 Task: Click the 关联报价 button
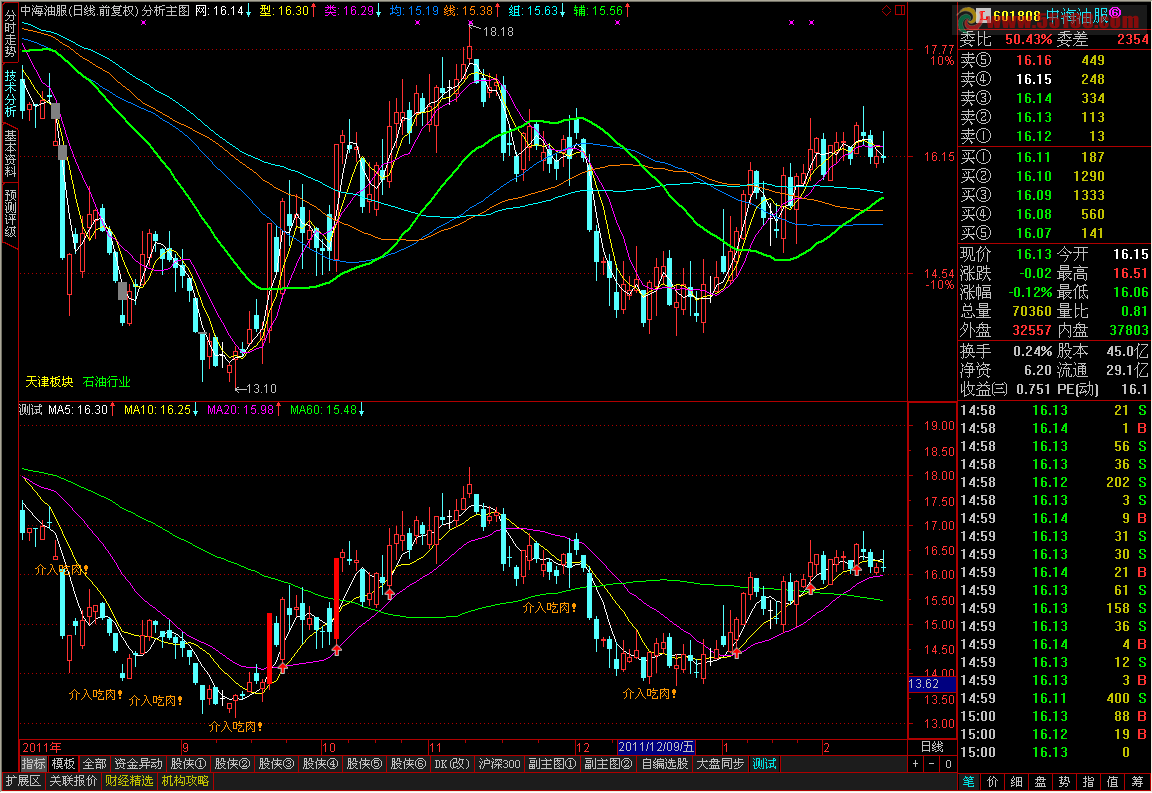point(74,781)
